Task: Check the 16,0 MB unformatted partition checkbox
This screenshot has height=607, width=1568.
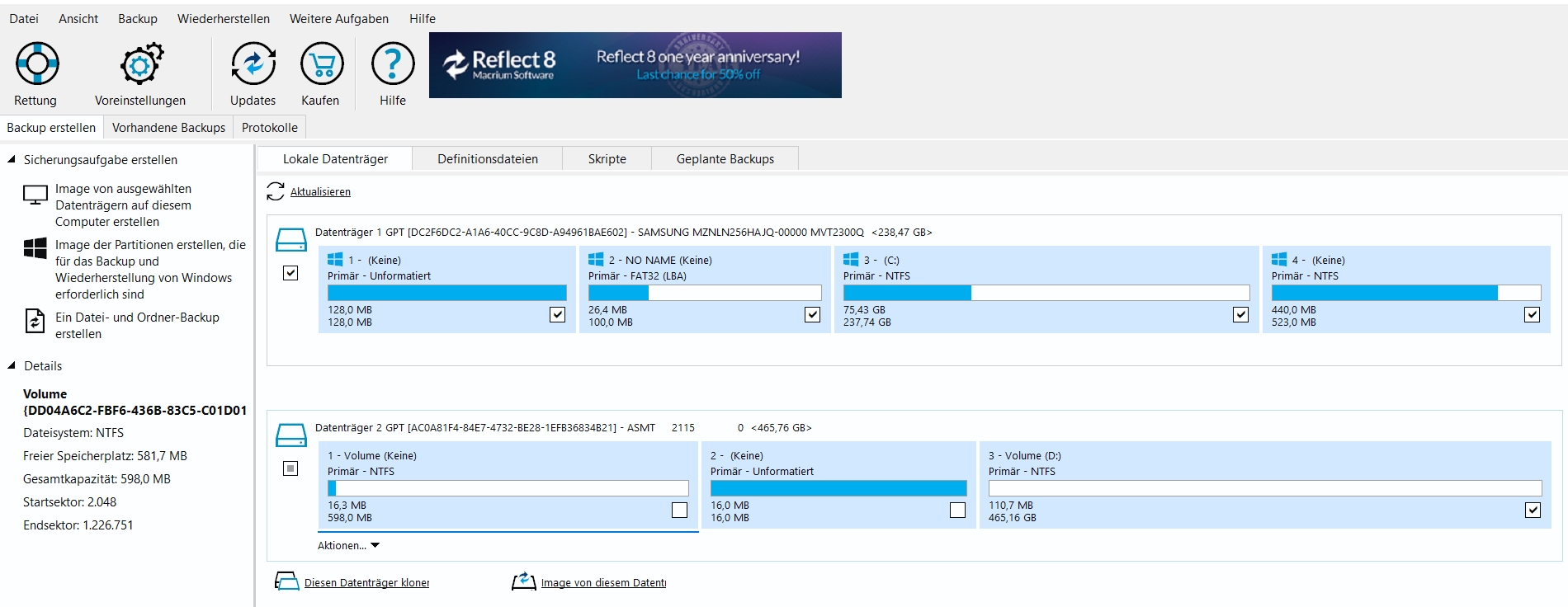Action: [x=958, y=510]
